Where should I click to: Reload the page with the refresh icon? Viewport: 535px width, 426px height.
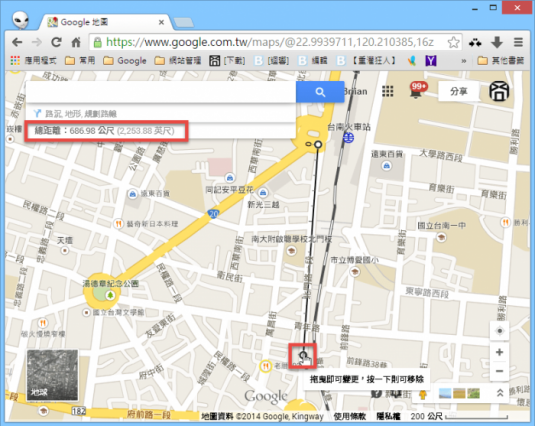pos(56,42)
